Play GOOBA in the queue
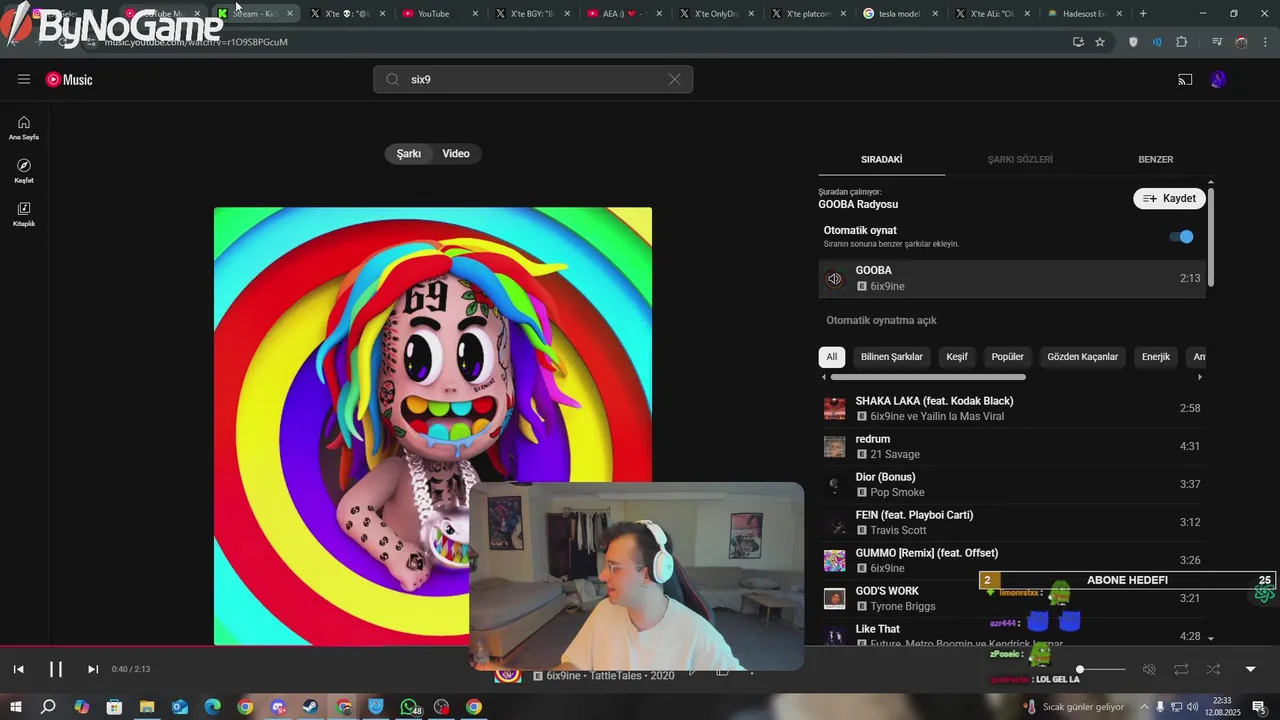1280x720 pixels. tap(1012, 278)
